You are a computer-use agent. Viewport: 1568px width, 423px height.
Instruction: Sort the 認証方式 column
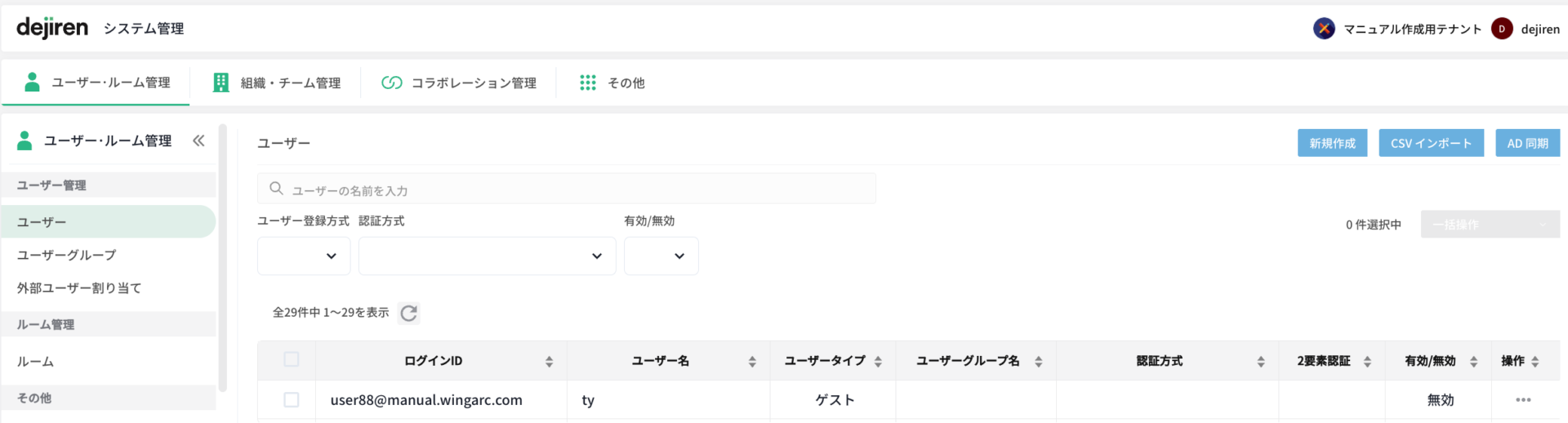point(1261,361)
